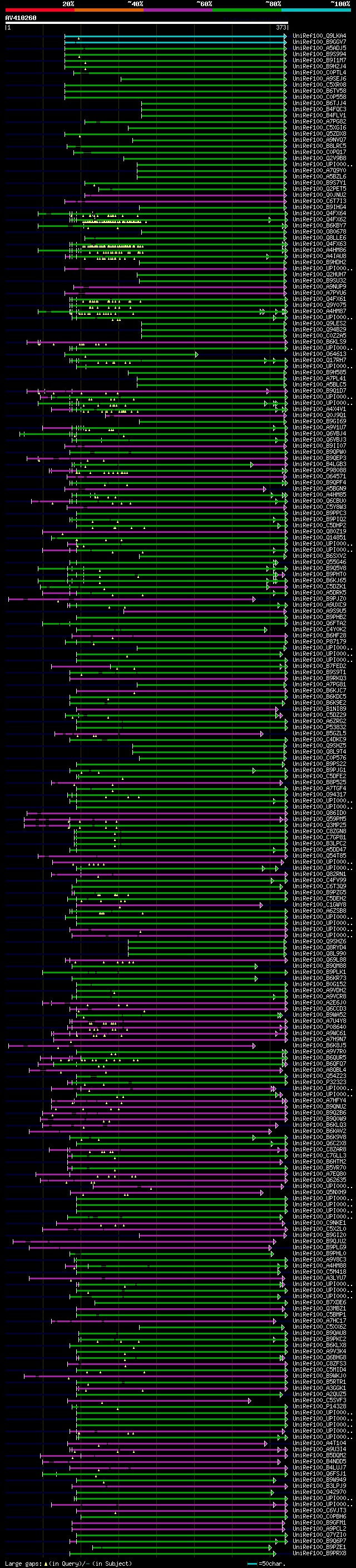Click the UniRef100_Q2V9B8 label
This screenshot has width=356, height=1568.
[319, 159]
